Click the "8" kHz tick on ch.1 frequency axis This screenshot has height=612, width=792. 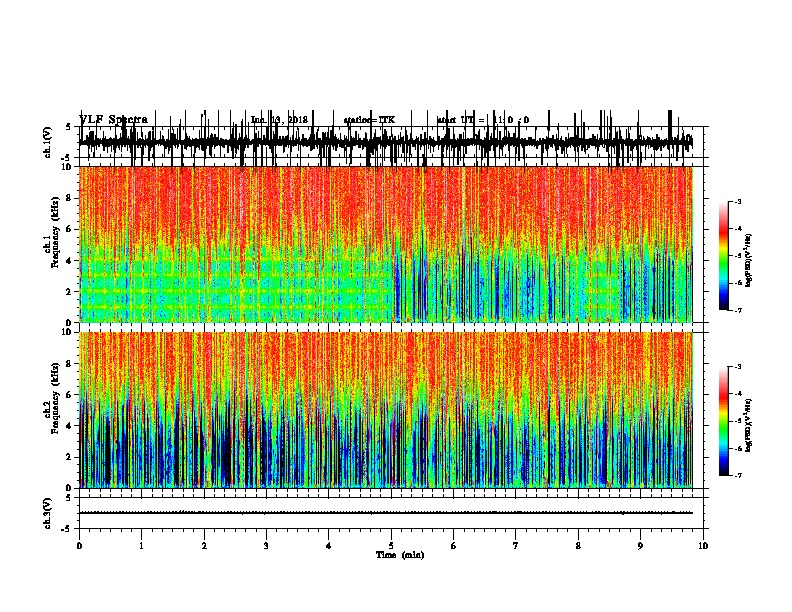point(70,198)
